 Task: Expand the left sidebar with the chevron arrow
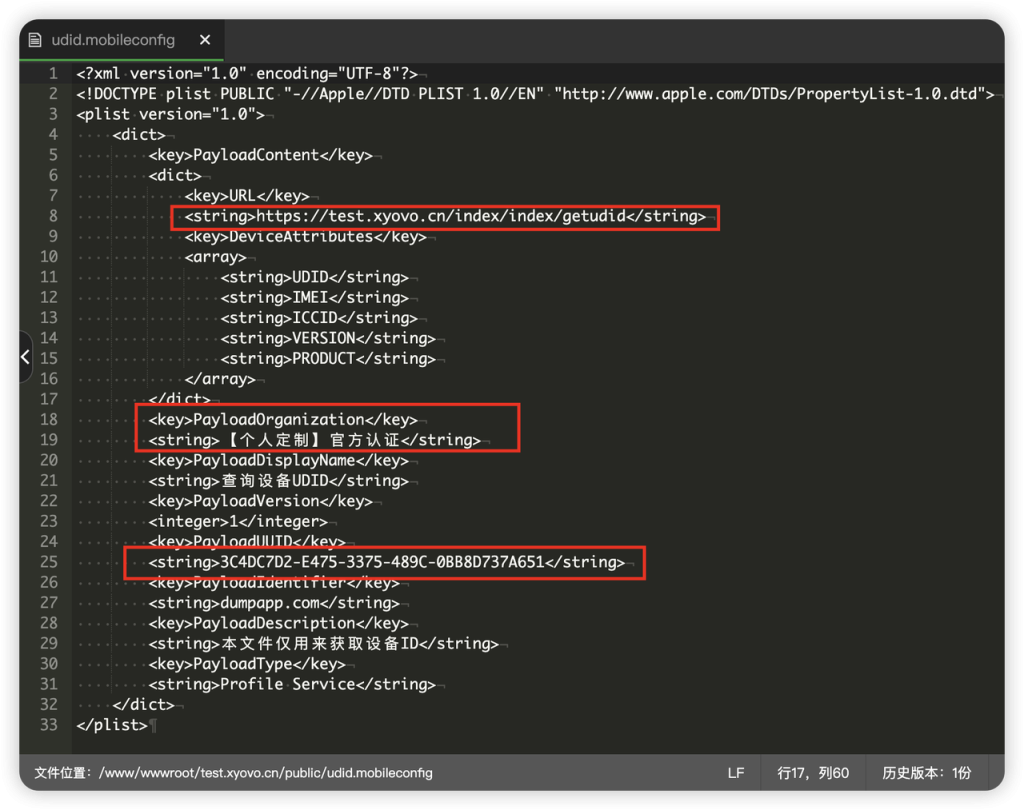(x=25, y=357)
